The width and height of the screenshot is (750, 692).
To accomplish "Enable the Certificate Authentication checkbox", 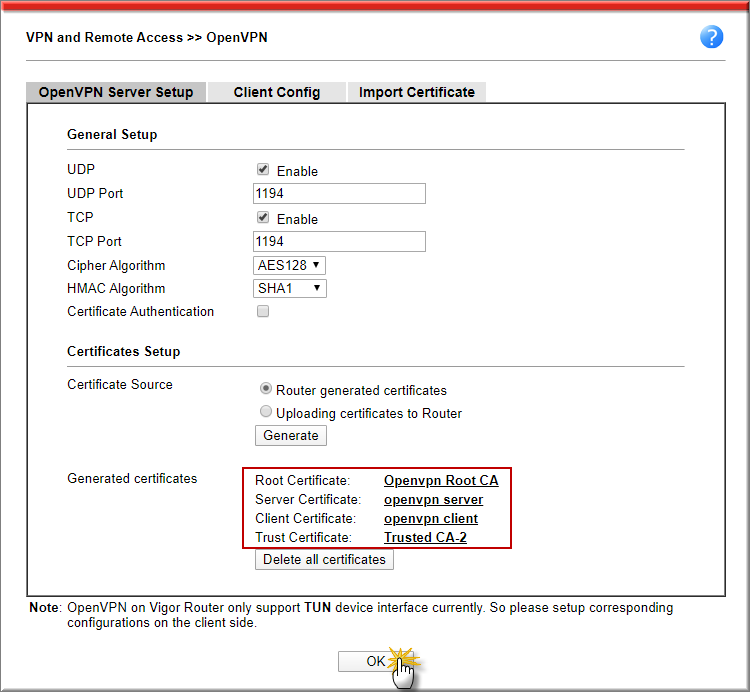I will 263,311.
